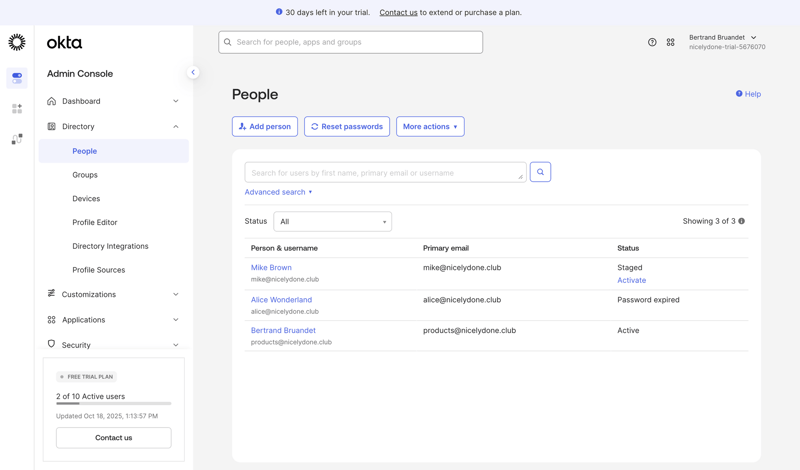The width and height of the screenshot is (800, 470).
Task: Click the info icon next to Showing 3 of 3
Action: click(741, 221)
